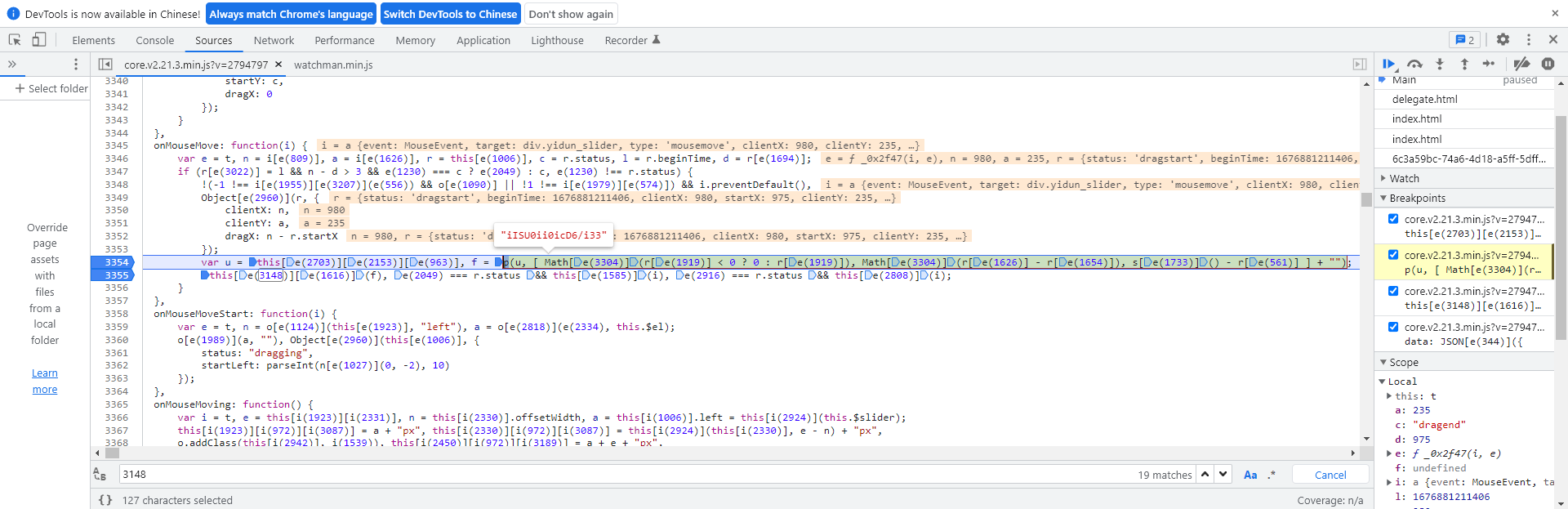The image size is (1568, 509).
Task: Switch to the Network tab
Action: pos(274,40)
